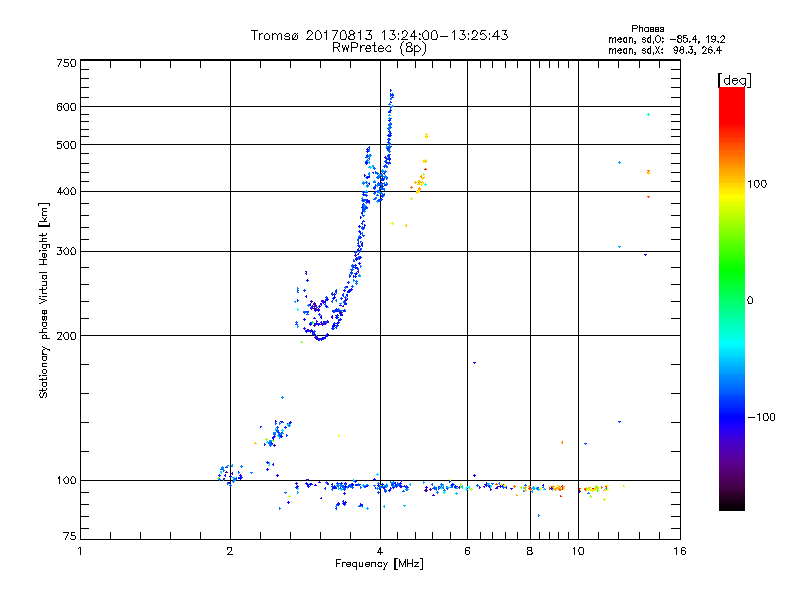This screenshot has height=600, width=800.
Task: Click the 'Phases' header label
Action: click(647, 29)
